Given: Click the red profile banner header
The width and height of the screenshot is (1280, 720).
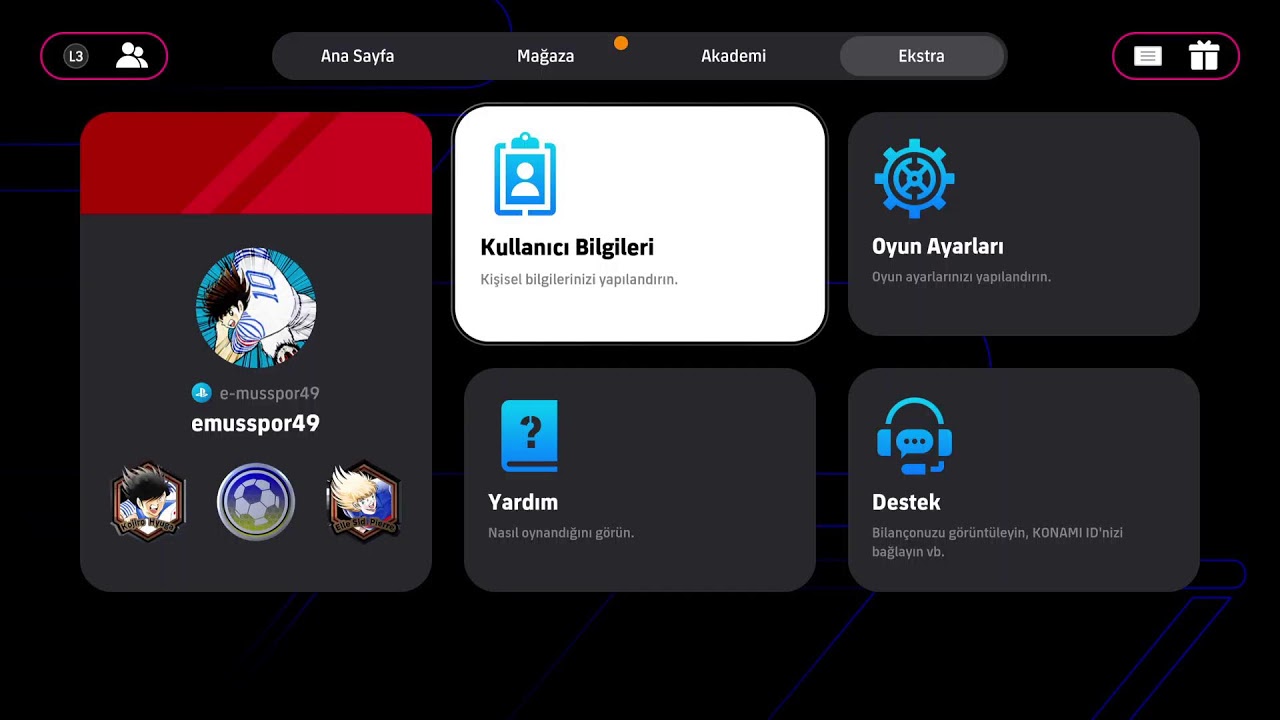Looking at the screenshot, I should [256, 163].
